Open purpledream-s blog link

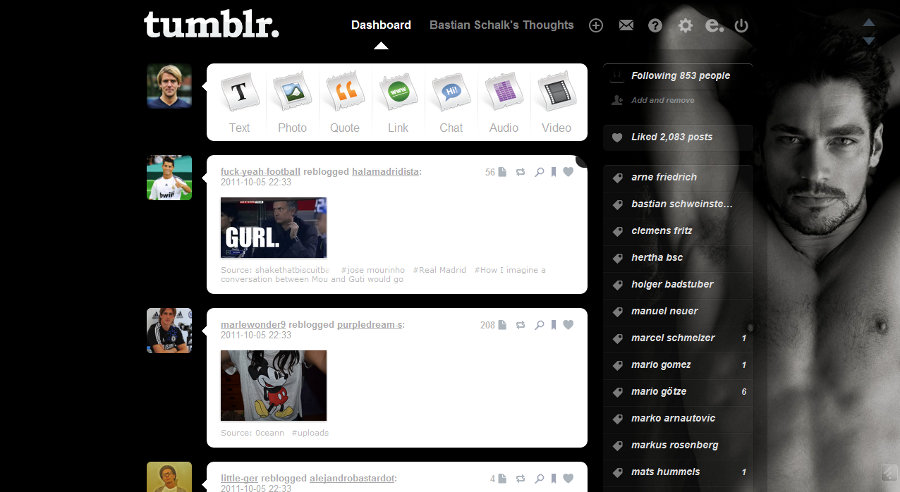pos(370,325)
